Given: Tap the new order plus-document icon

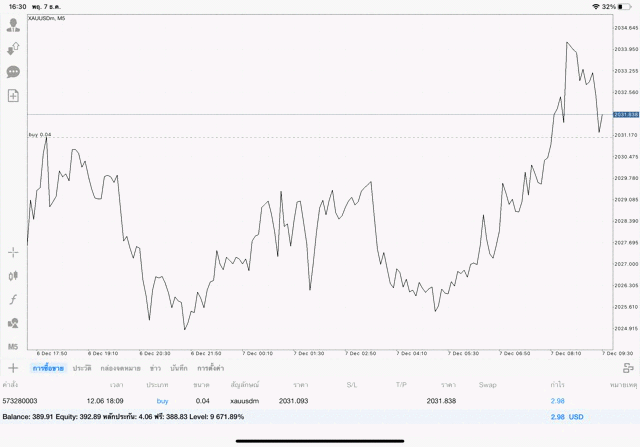Looking at the screenshot, I should 14,96.
